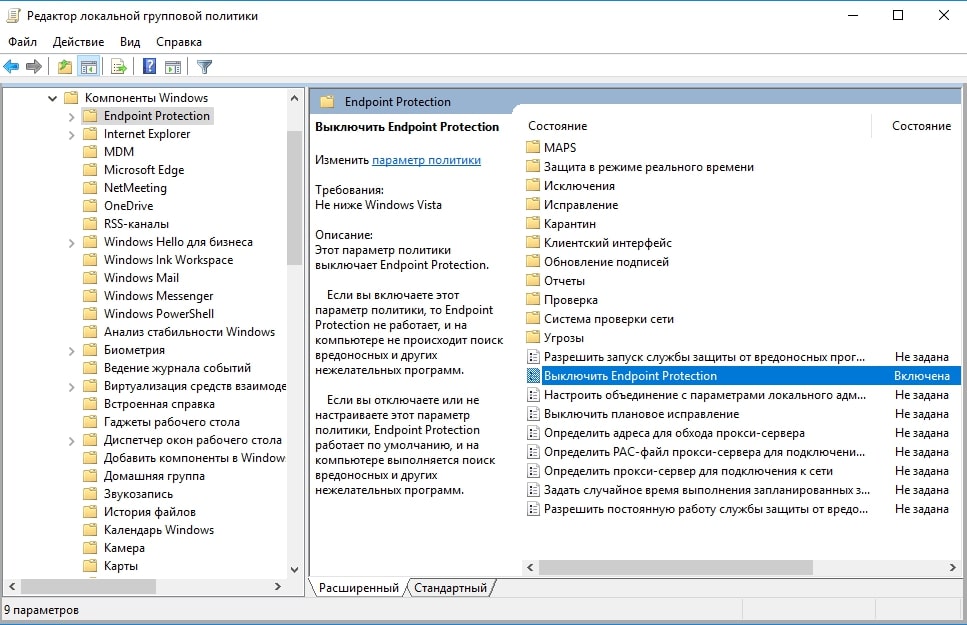Select Определить PAC-файл прокси-сервера policy
Screen dimensions: 967x625
pyautogui.click(x=704, y=452)
